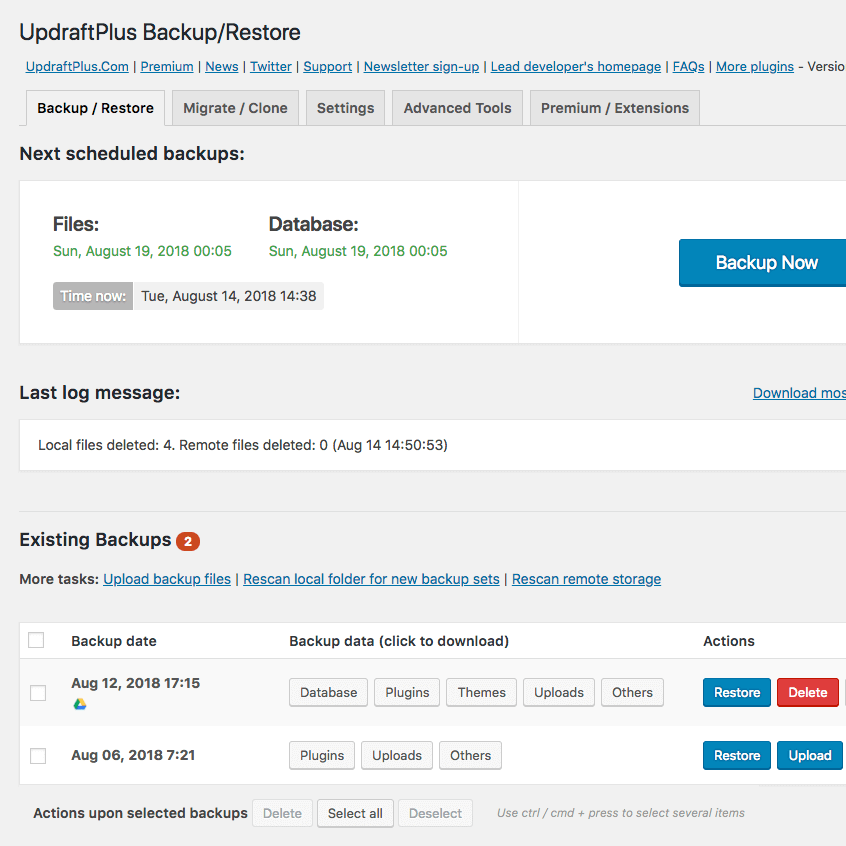Click the 'Backup data (click to download)' header
The image size is (846, 846).
(x=399, y=641)
